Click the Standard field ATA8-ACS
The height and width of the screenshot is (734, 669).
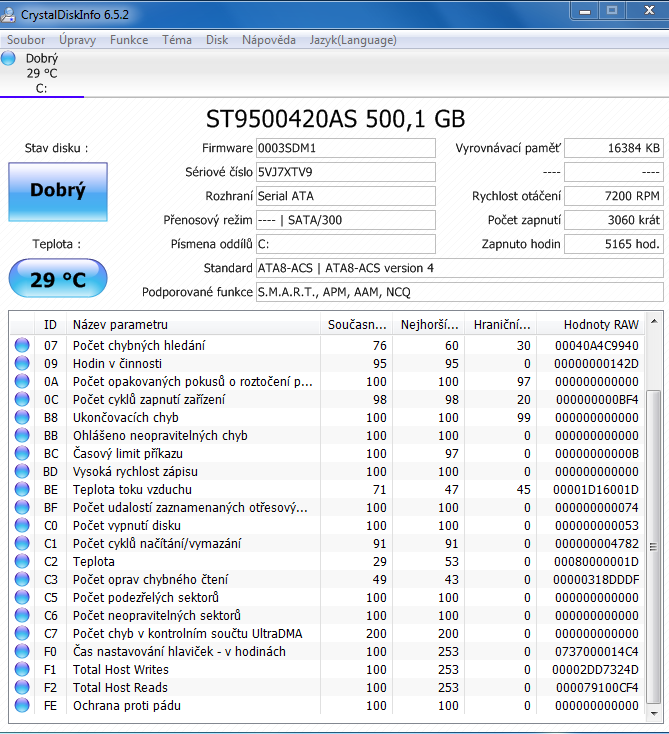tap(460, 268)
